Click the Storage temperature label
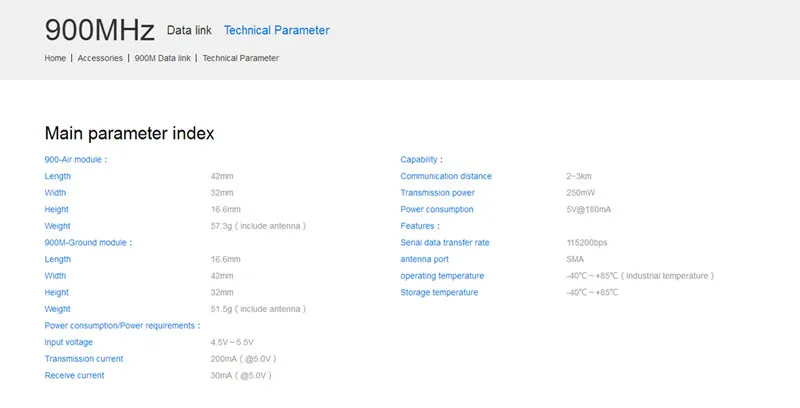The image size is (800, 408). pos(439,293)
